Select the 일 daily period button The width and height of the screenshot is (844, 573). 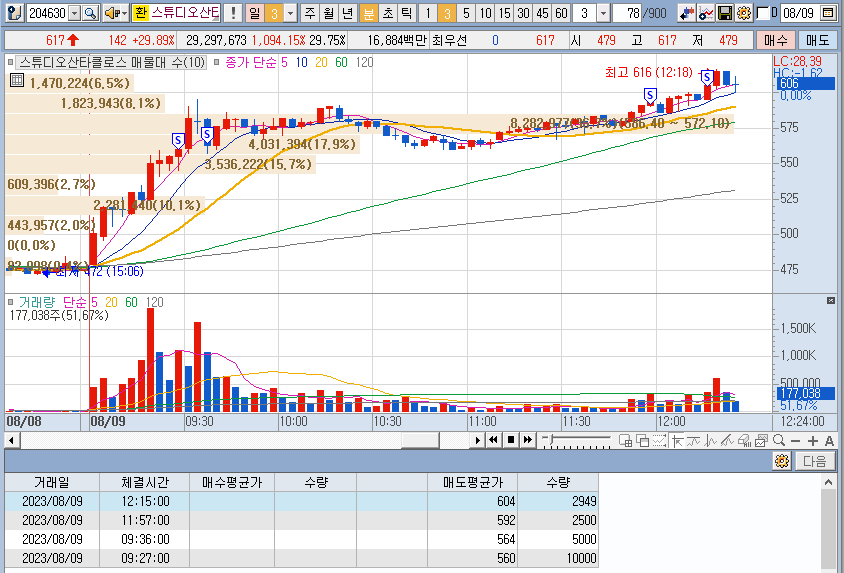(255, 13)
